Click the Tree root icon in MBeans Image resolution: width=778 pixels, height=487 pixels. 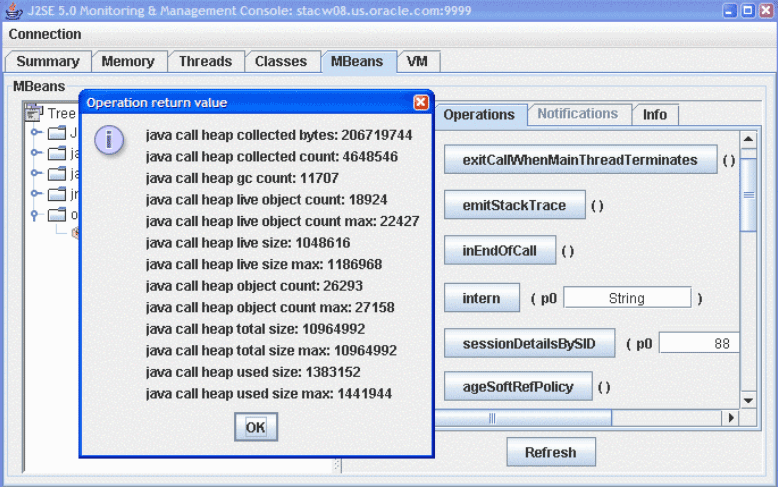tap(33, 114)
